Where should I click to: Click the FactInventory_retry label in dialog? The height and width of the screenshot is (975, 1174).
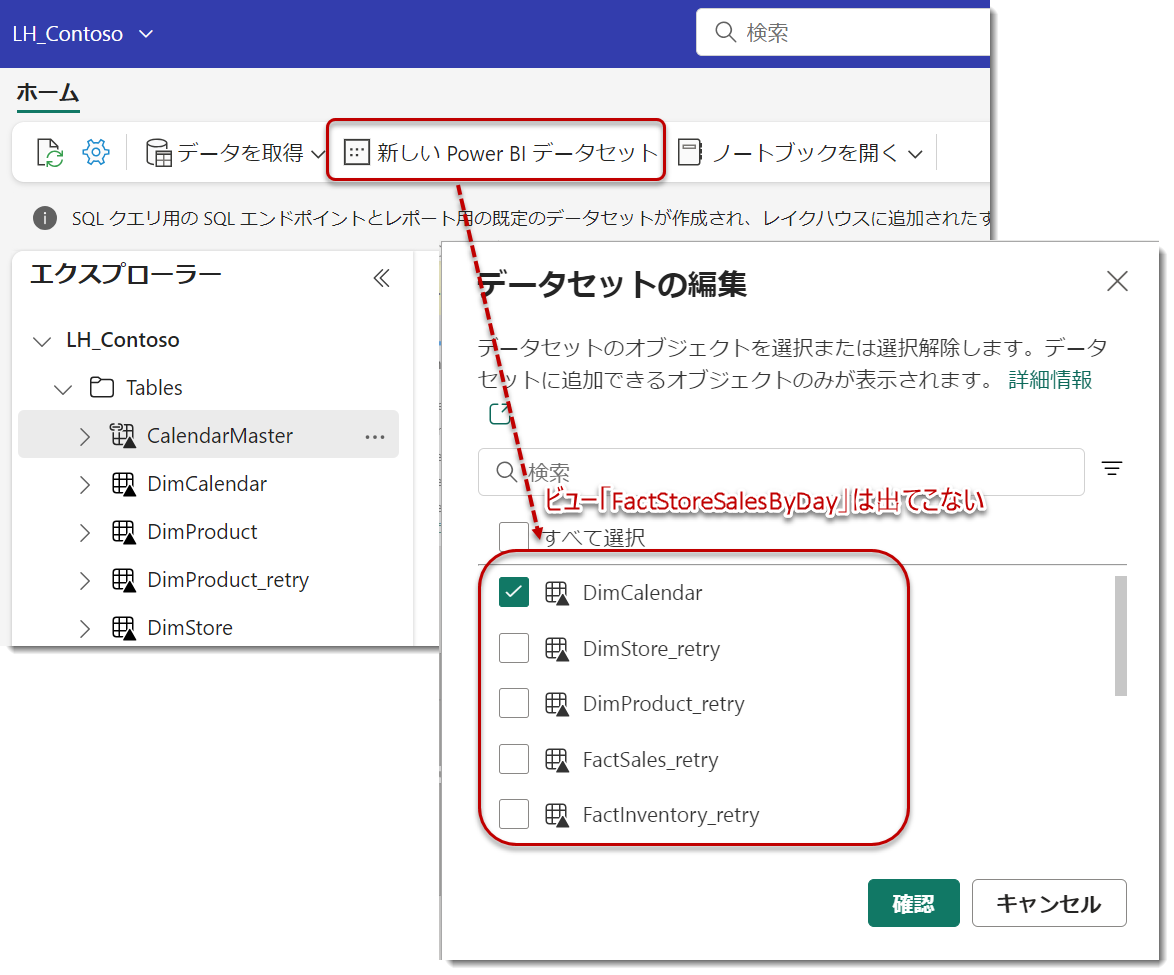click(671, 815)
